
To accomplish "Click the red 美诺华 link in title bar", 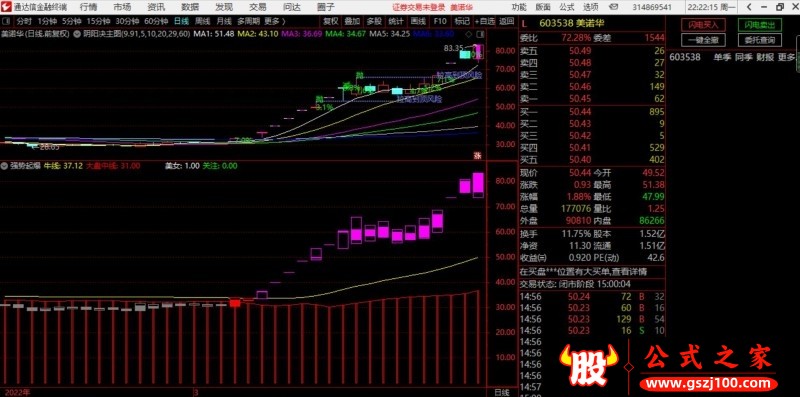I will click(x=462, y=8).
